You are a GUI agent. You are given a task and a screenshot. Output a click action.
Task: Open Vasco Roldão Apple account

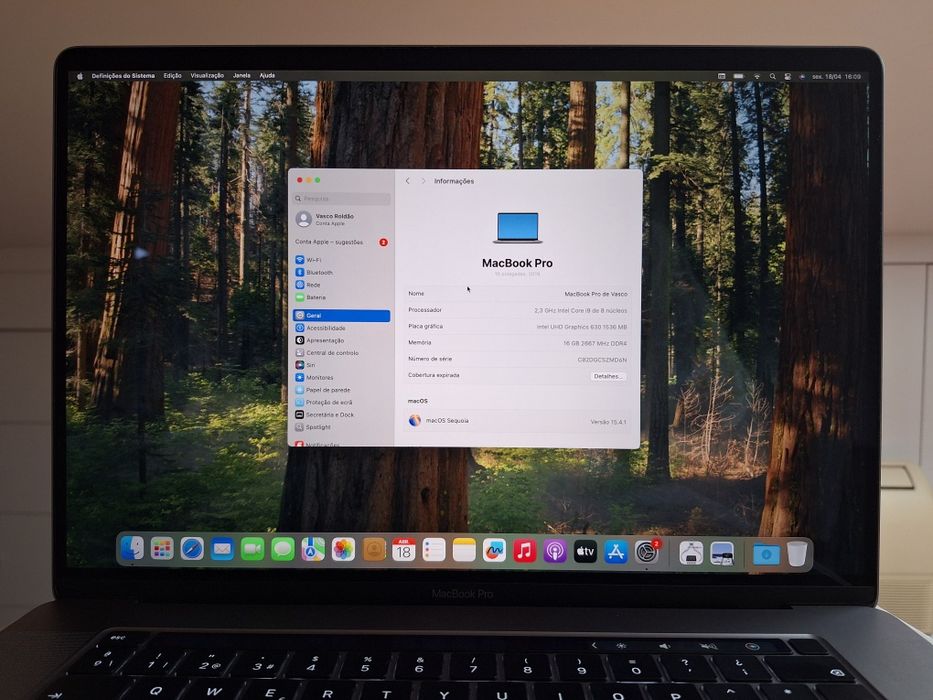(x=342, y=219)
